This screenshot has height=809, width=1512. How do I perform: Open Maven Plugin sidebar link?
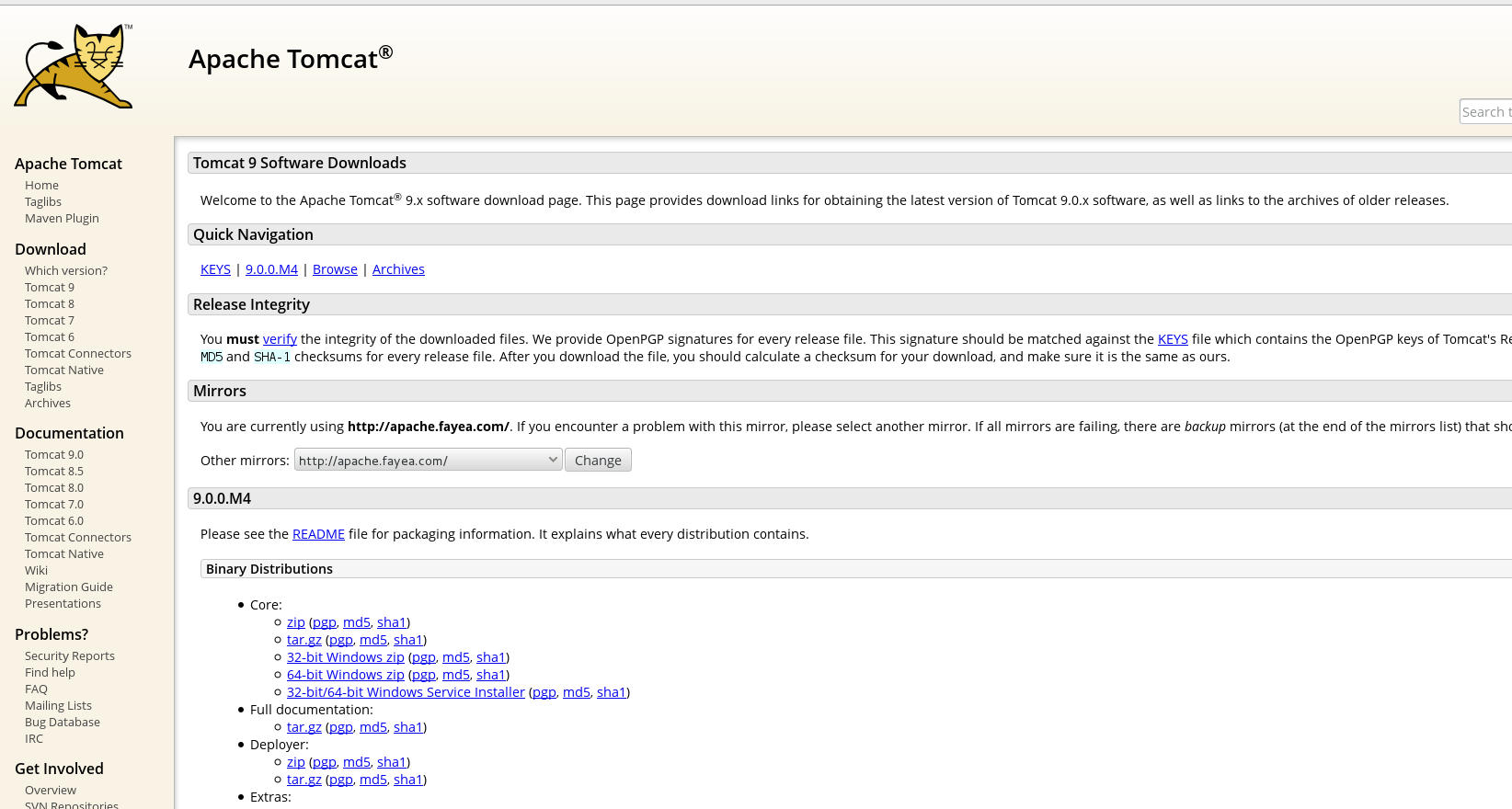pyautogui.click(x=62, y=218)
